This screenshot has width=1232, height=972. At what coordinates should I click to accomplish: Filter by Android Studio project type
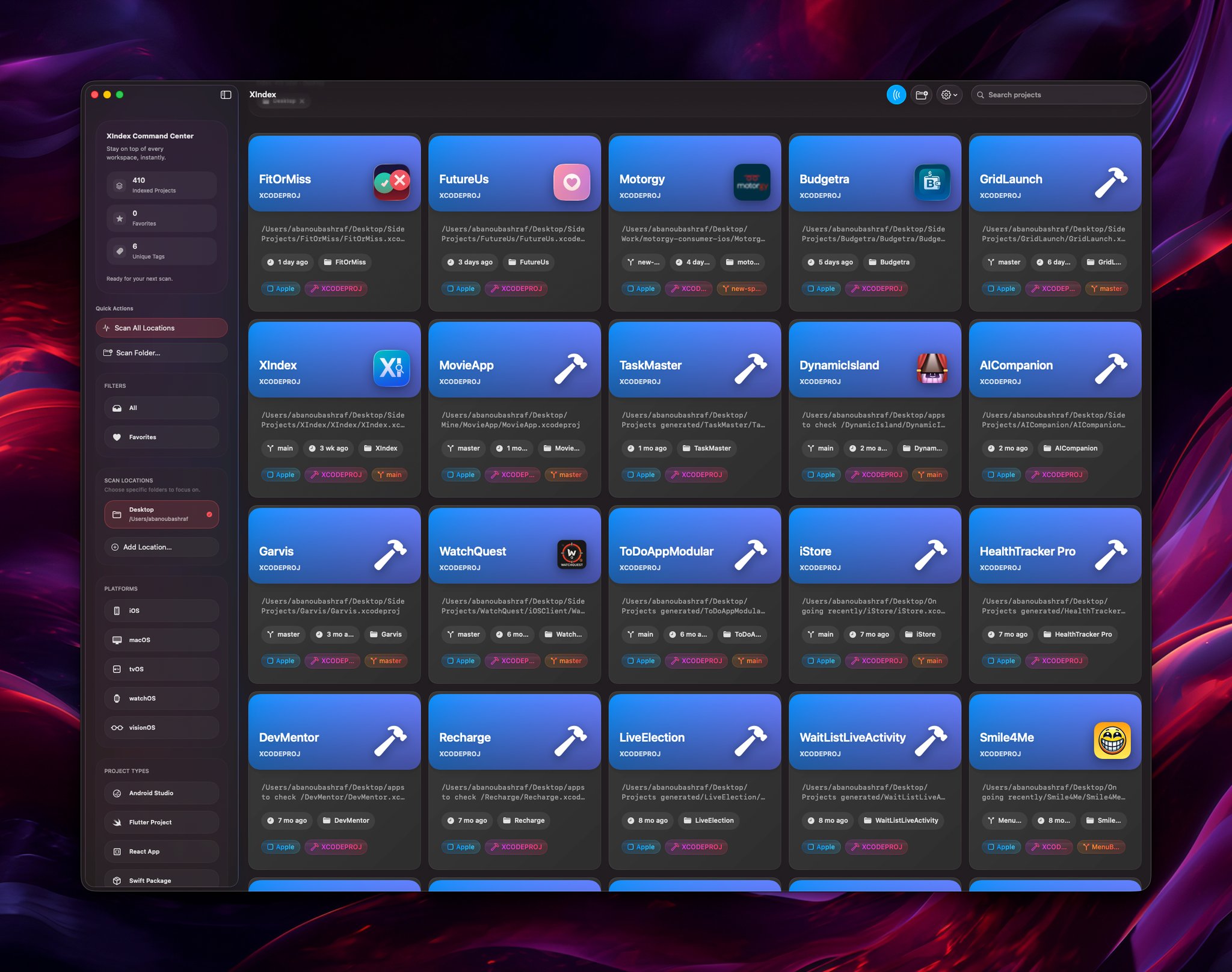click(161, 793)
